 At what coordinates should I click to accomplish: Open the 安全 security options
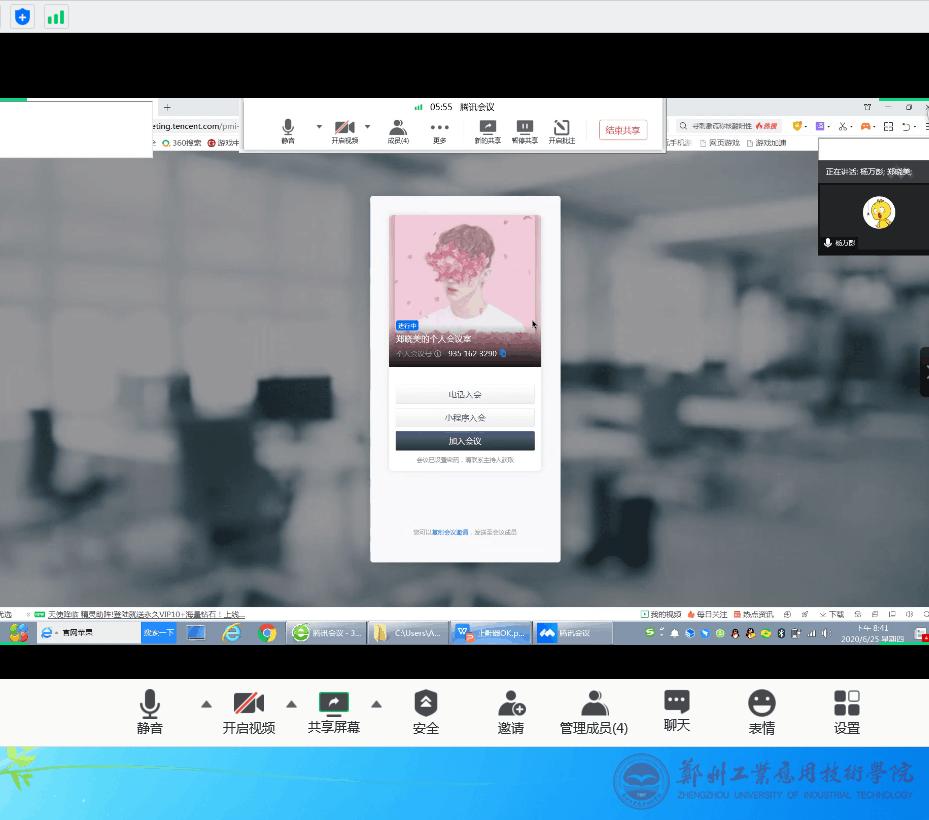pos(426,711)
